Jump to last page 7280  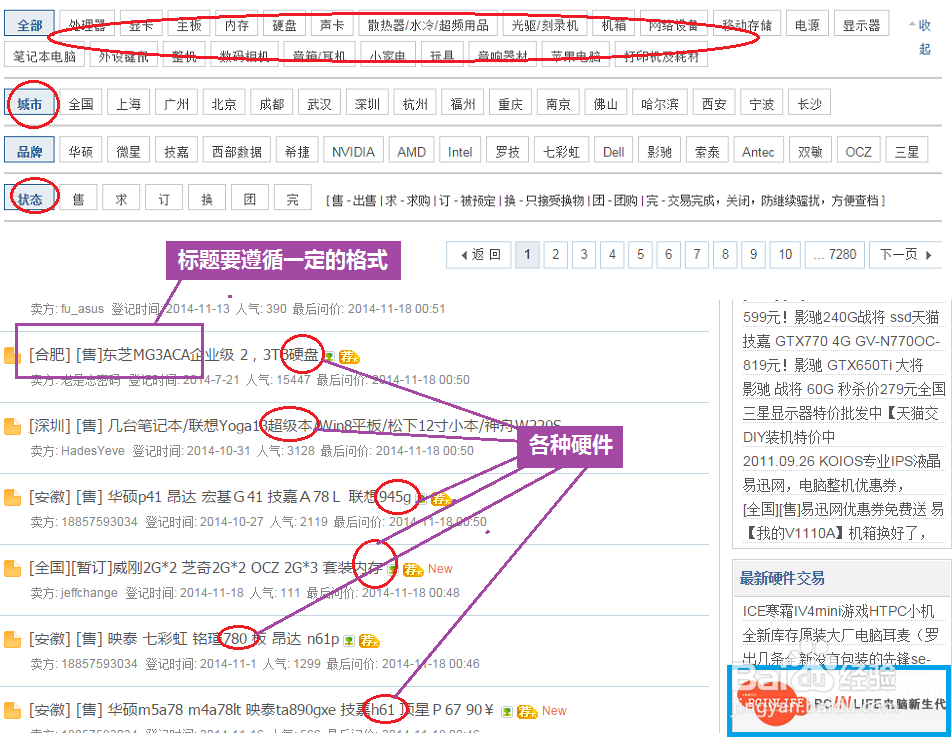point(835,254)
